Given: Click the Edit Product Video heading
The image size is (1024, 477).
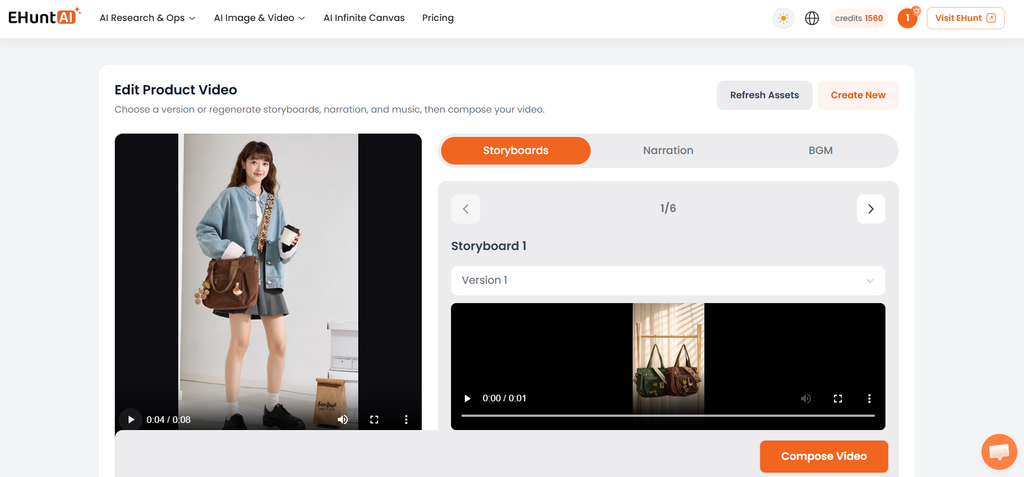Looking at the screenshot, I should [176, 90].
